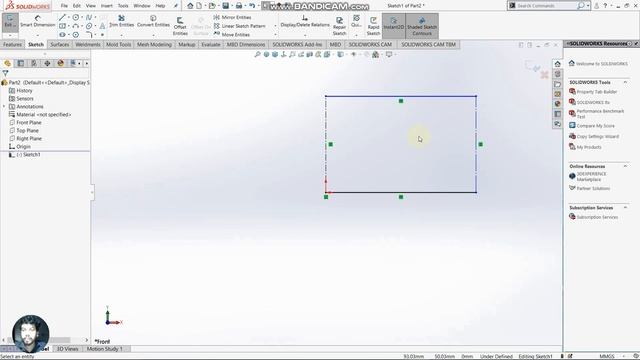Click the filter funnel icon in the tree
Screen dimensions: 640x360
pyautogui.click(x=5, y=73)
